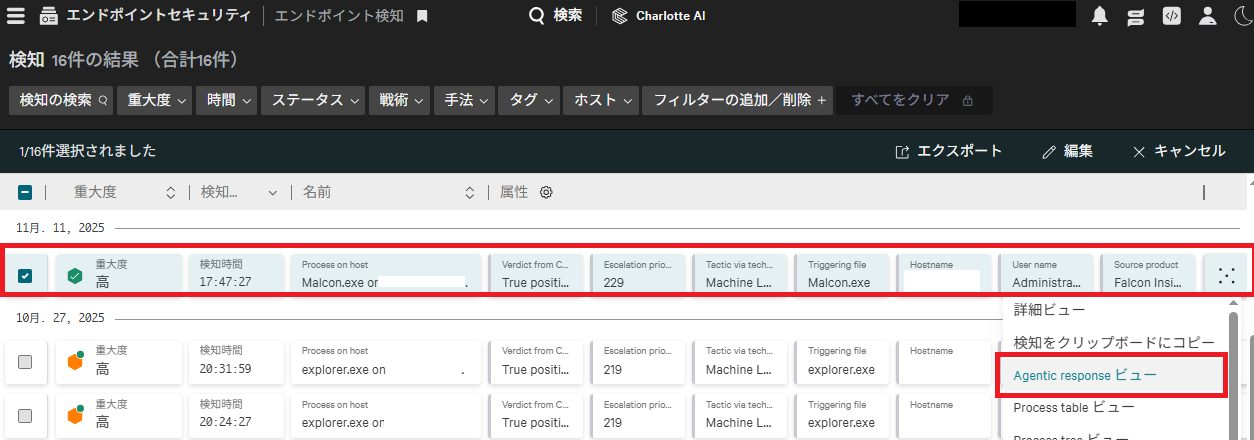1254x440 pixels.
Task: Open the hamburger navigation menu
Action: [17, 15]
